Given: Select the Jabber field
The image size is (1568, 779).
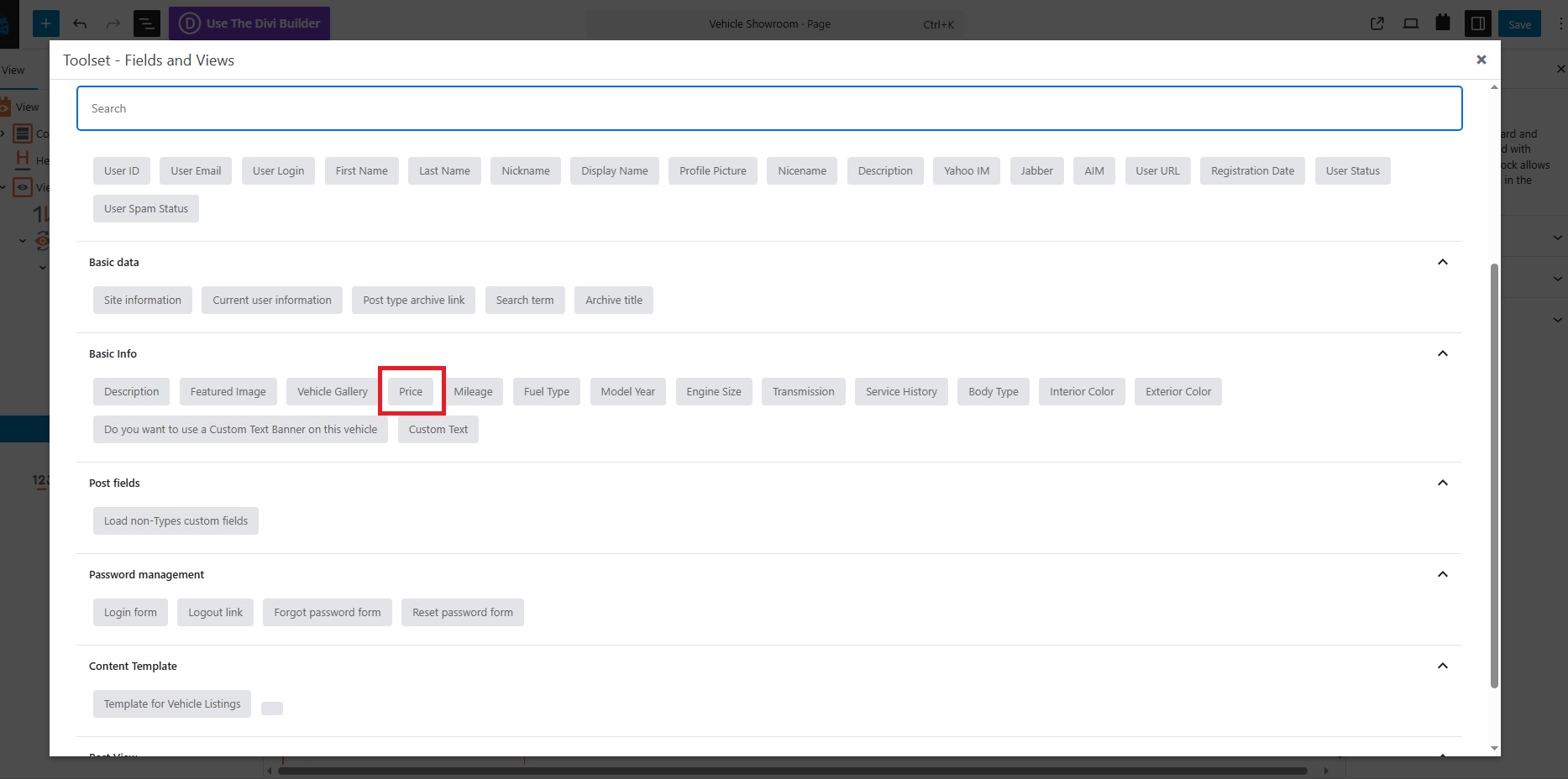Looking at the screenshot, I should coord(1037,170).
